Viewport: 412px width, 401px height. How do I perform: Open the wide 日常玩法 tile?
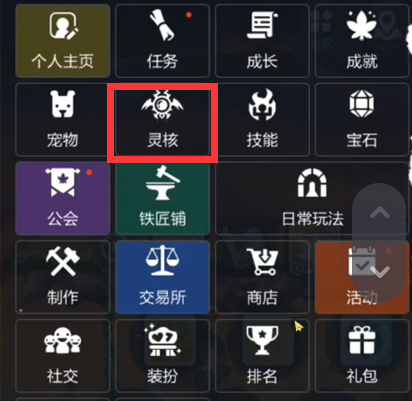click(312, 198)
